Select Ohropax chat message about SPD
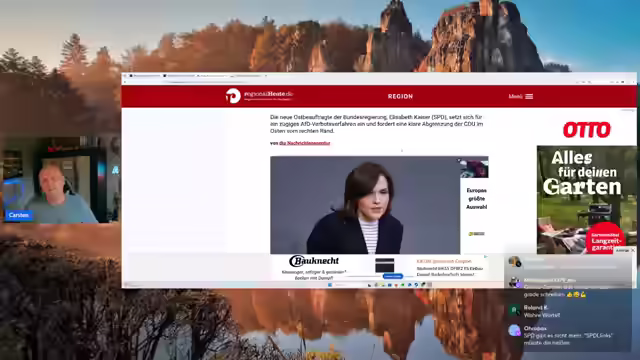The width and height of the screenshot is (640, 360). [x=569, y=336]
